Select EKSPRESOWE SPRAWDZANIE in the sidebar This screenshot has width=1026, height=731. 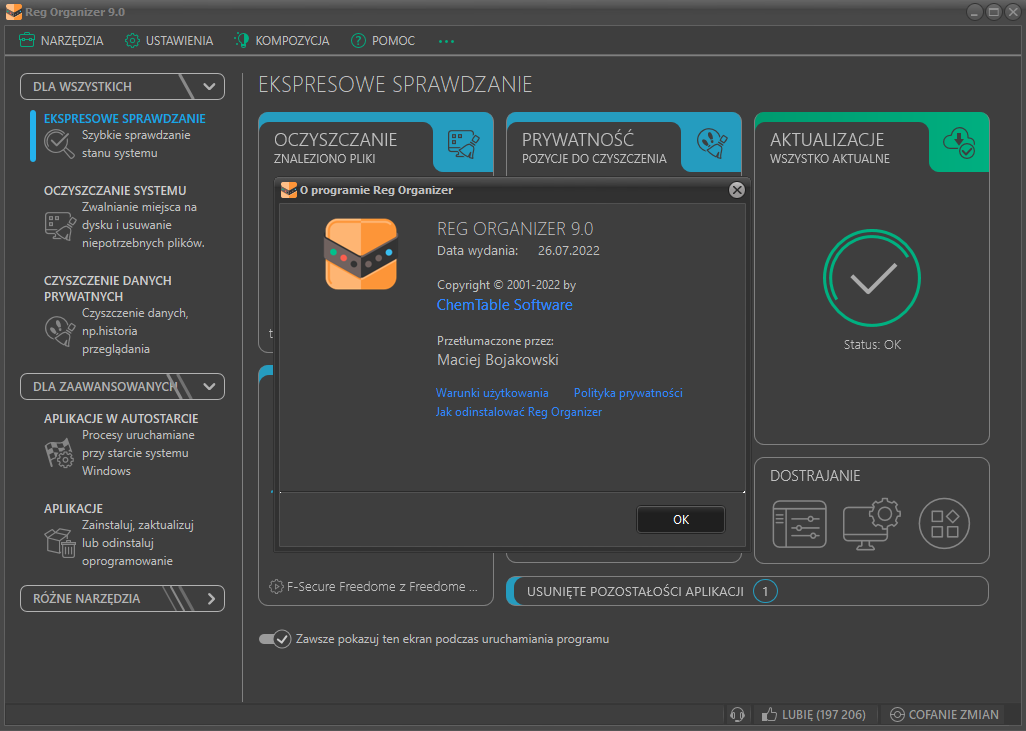point(124,118)
